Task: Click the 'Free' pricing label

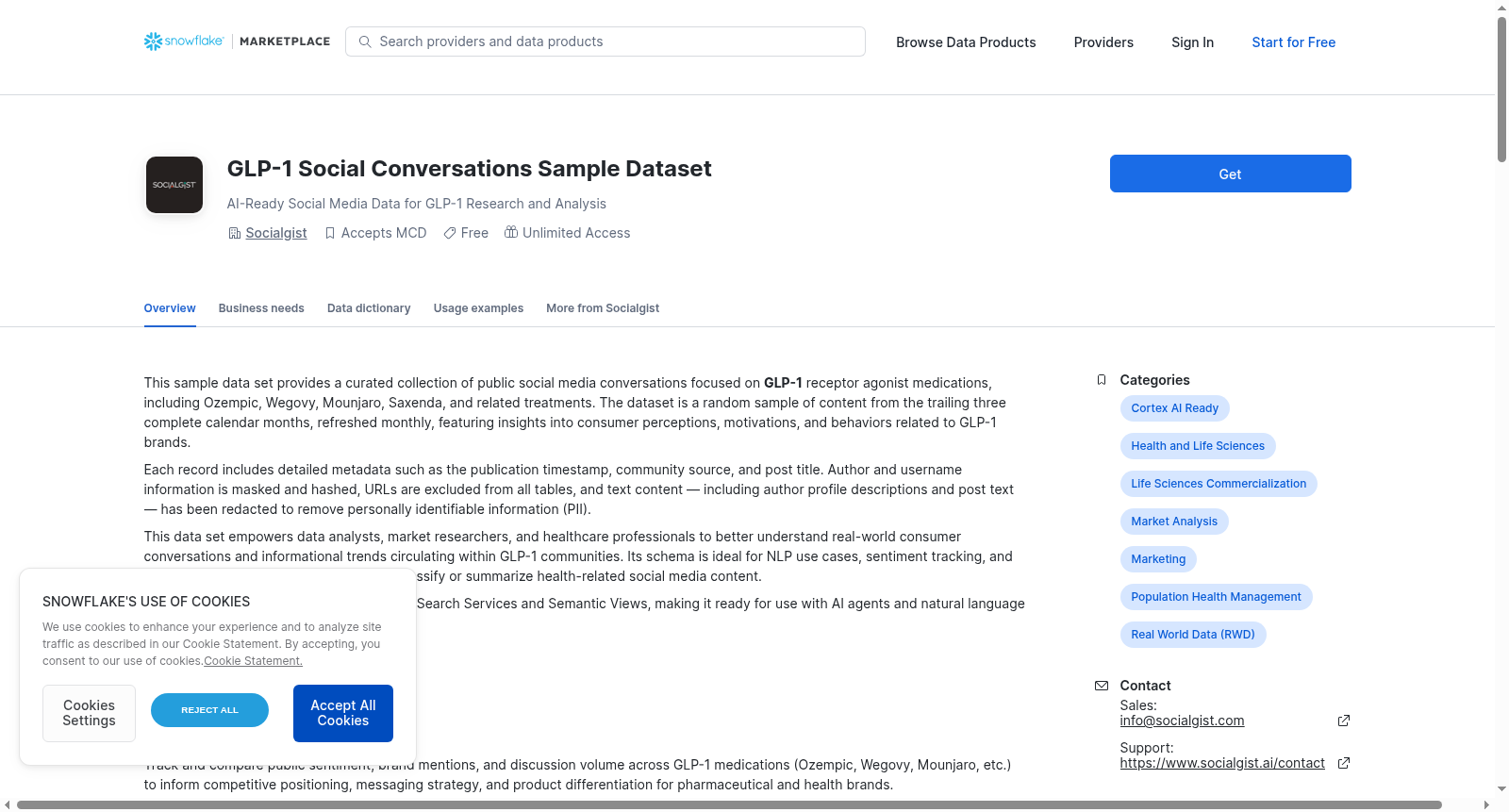Action: pyautogui.click(x=474, y=233)
